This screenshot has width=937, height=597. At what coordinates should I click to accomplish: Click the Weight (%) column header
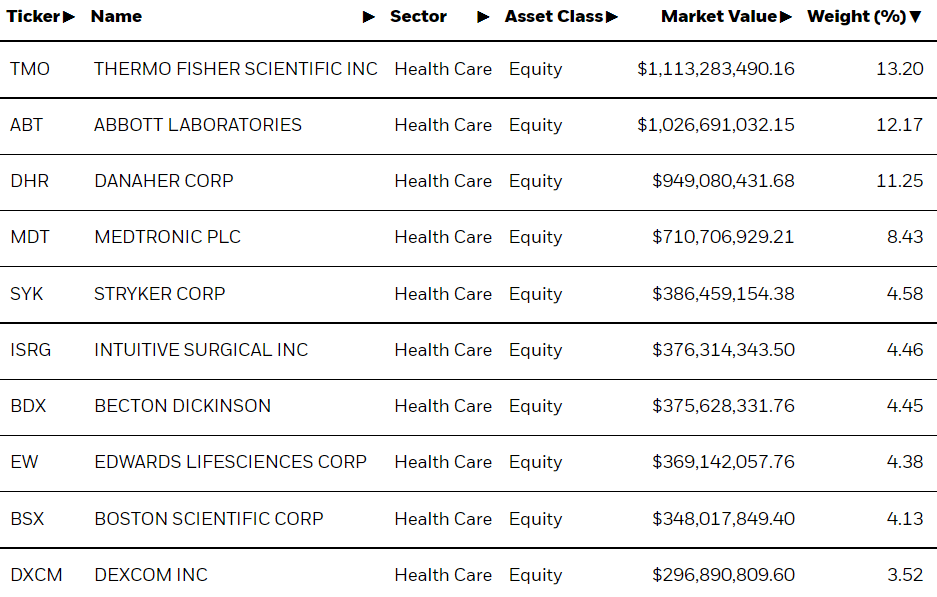pyautogui.click(x=860, y=16)
